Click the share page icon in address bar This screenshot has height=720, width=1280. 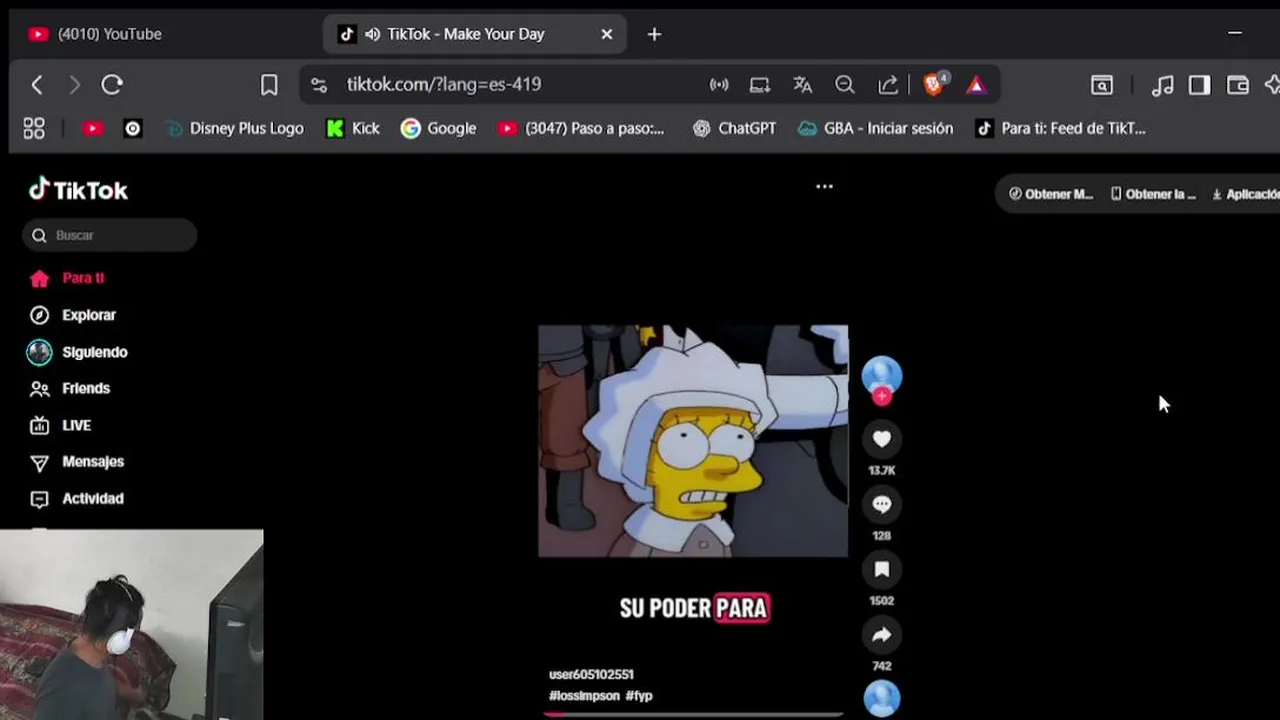(888, 85)
